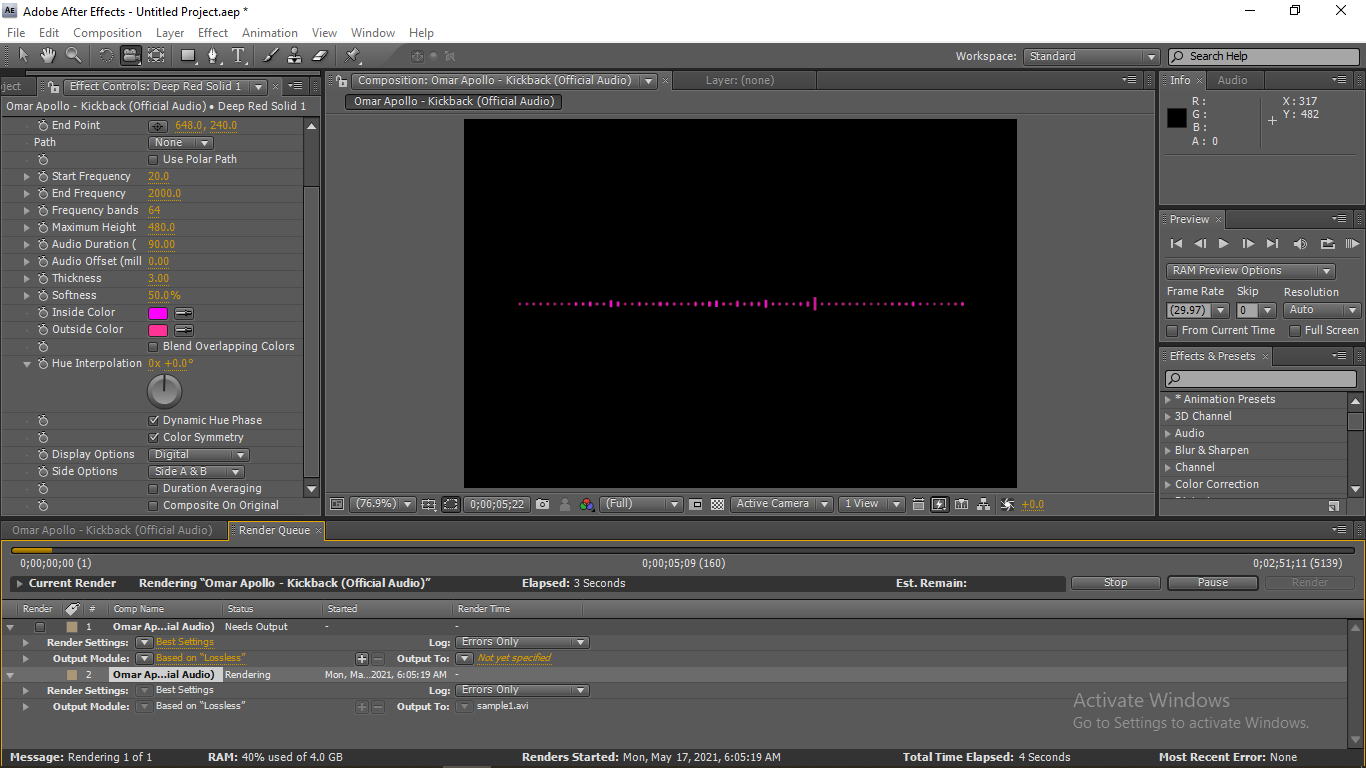Enable Blend Overlapping Colors checkbox

153,347
